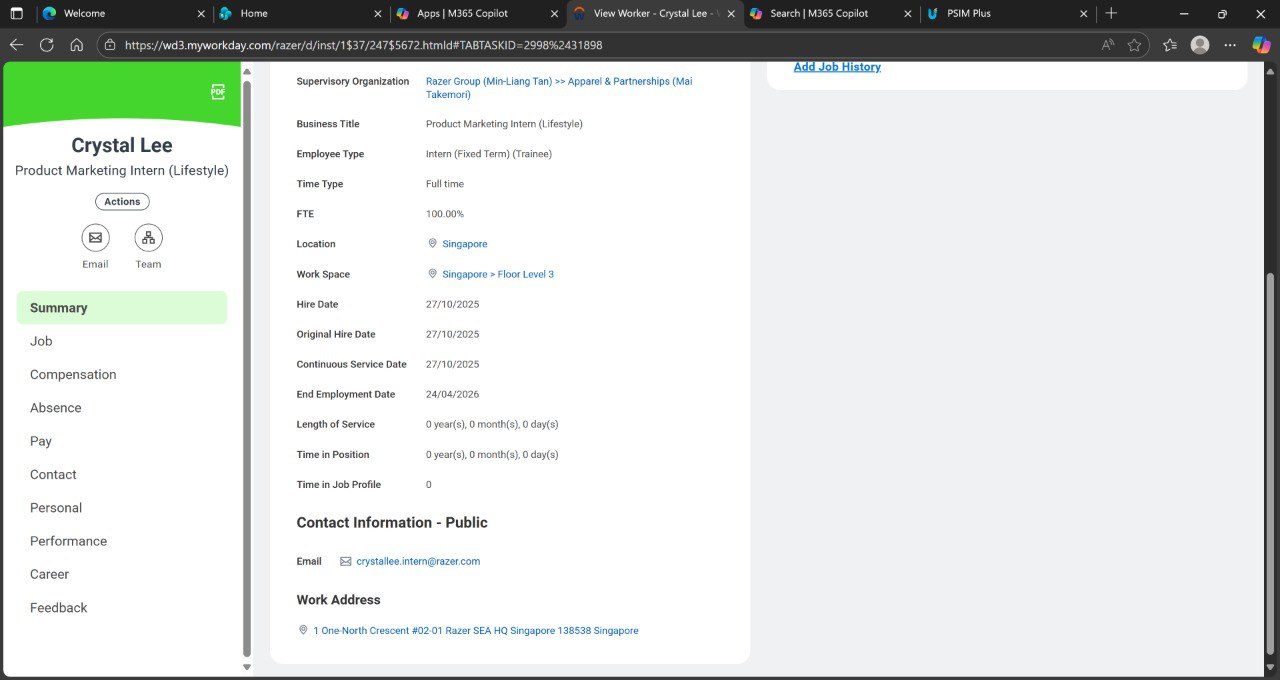Screen dimensions: 1280x680
Task: Click crystallee.intern@razer.com email link
Action: [x=418, y=561]
